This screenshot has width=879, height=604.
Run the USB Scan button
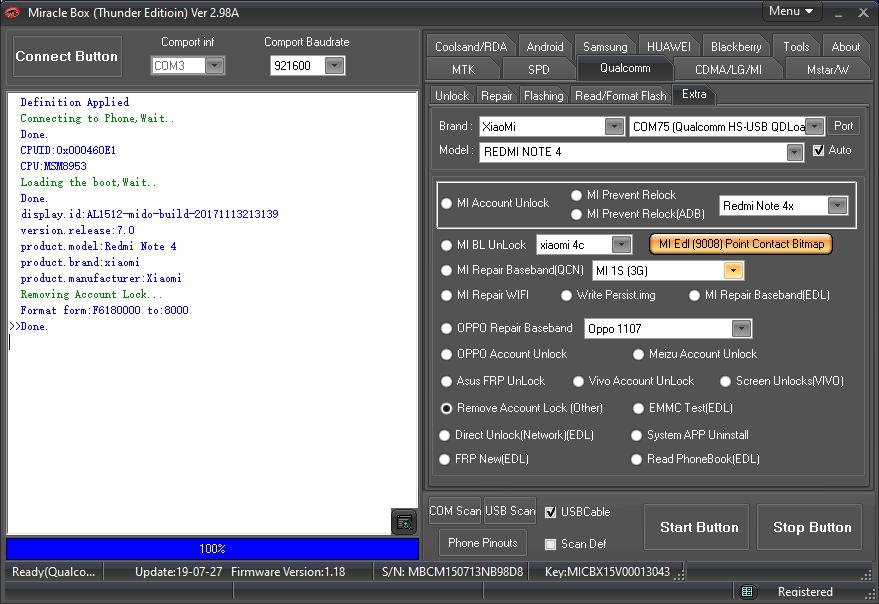[510, 511]
